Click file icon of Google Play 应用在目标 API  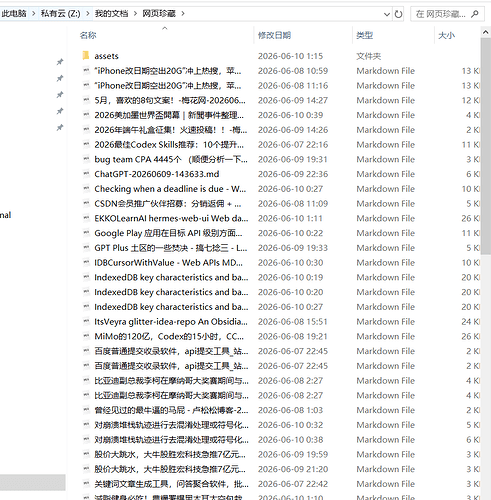[86, 233]
